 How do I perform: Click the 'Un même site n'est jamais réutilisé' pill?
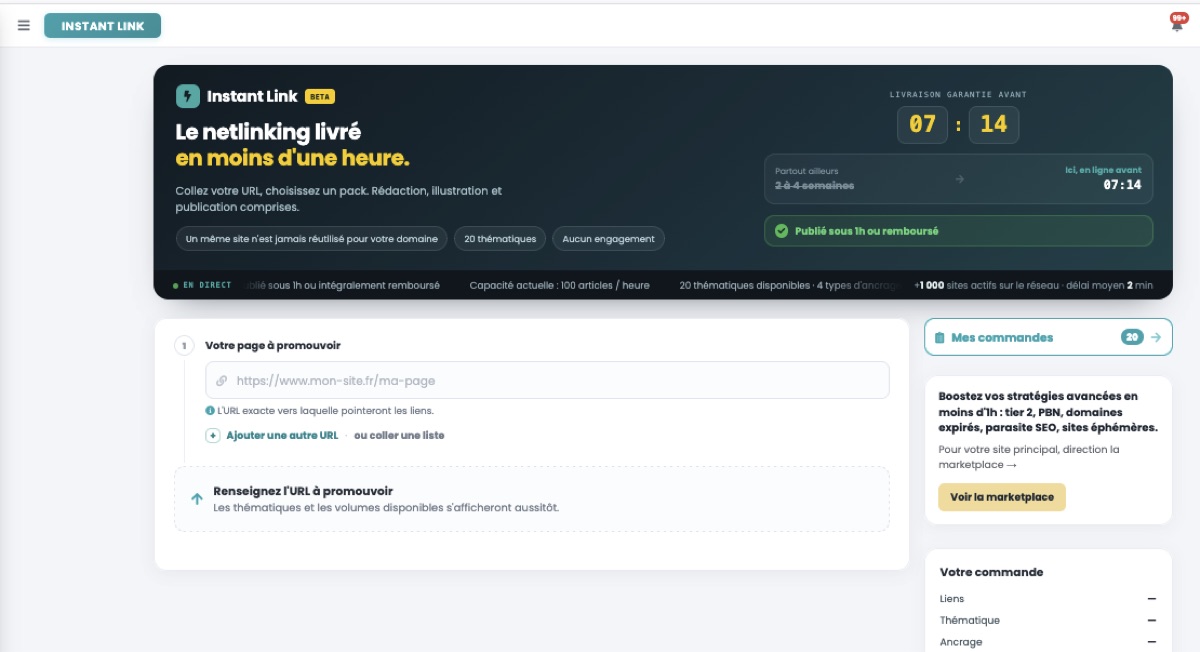[x=312, y=239]
